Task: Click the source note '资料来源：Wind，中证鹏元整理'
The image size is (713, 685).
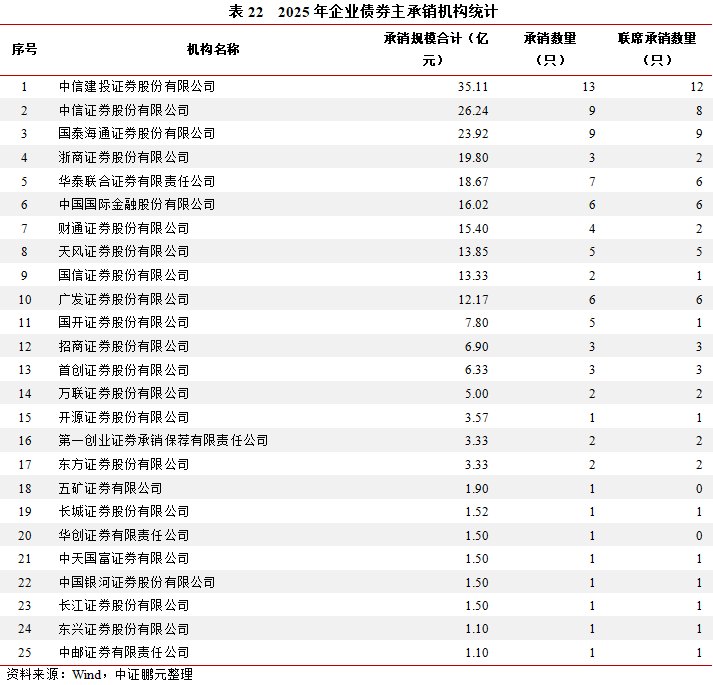Action: (99, 674)
